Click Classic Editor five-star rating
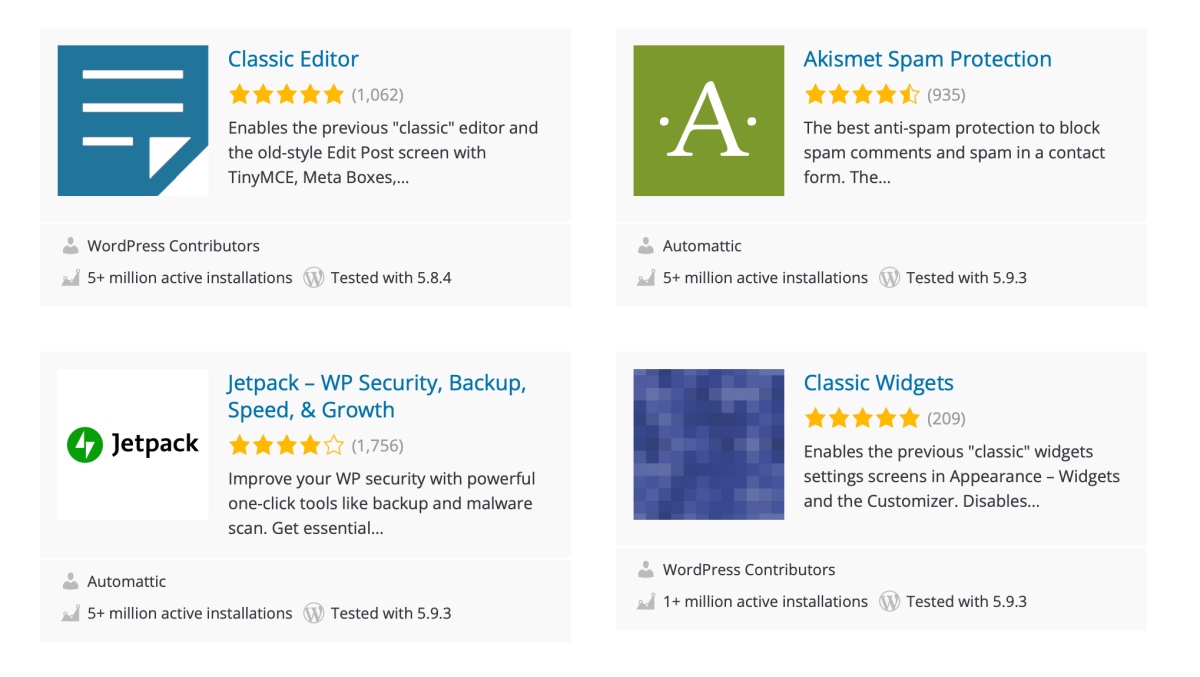Image resolution: width=1200 pixels, height=677 pixels. pos(286,95)
